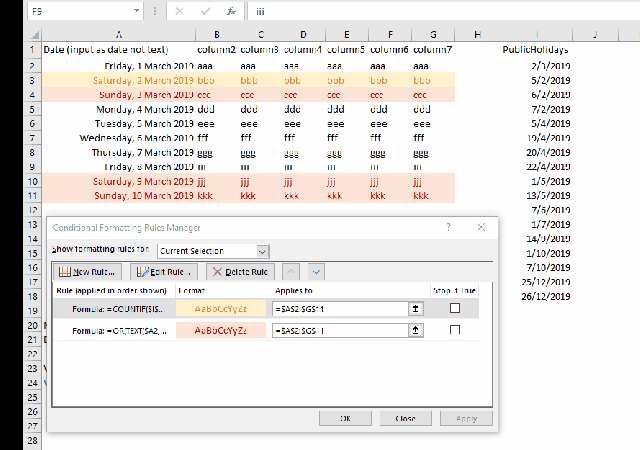Click the column7 header cell
The height and width of the screenshot is (450, 640).
coord(433,50)
